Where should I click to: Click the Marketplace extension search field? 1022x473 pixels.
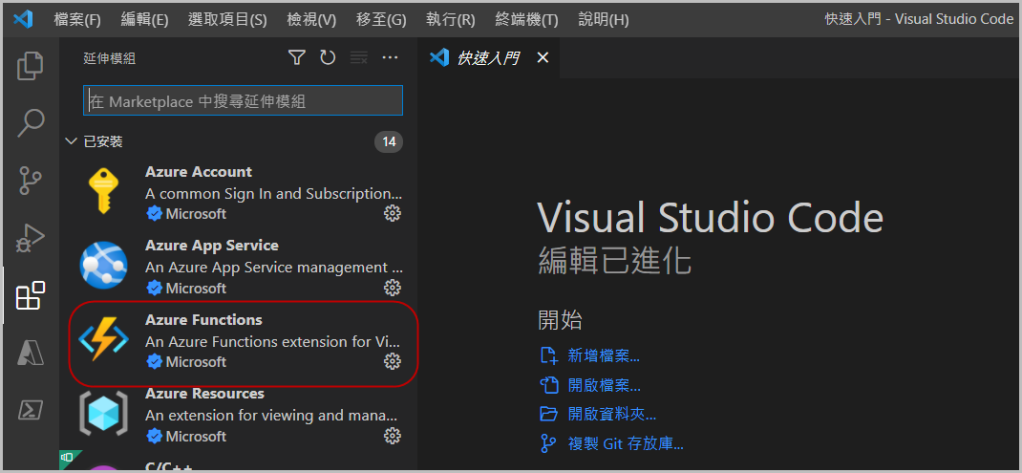point(243,101)
